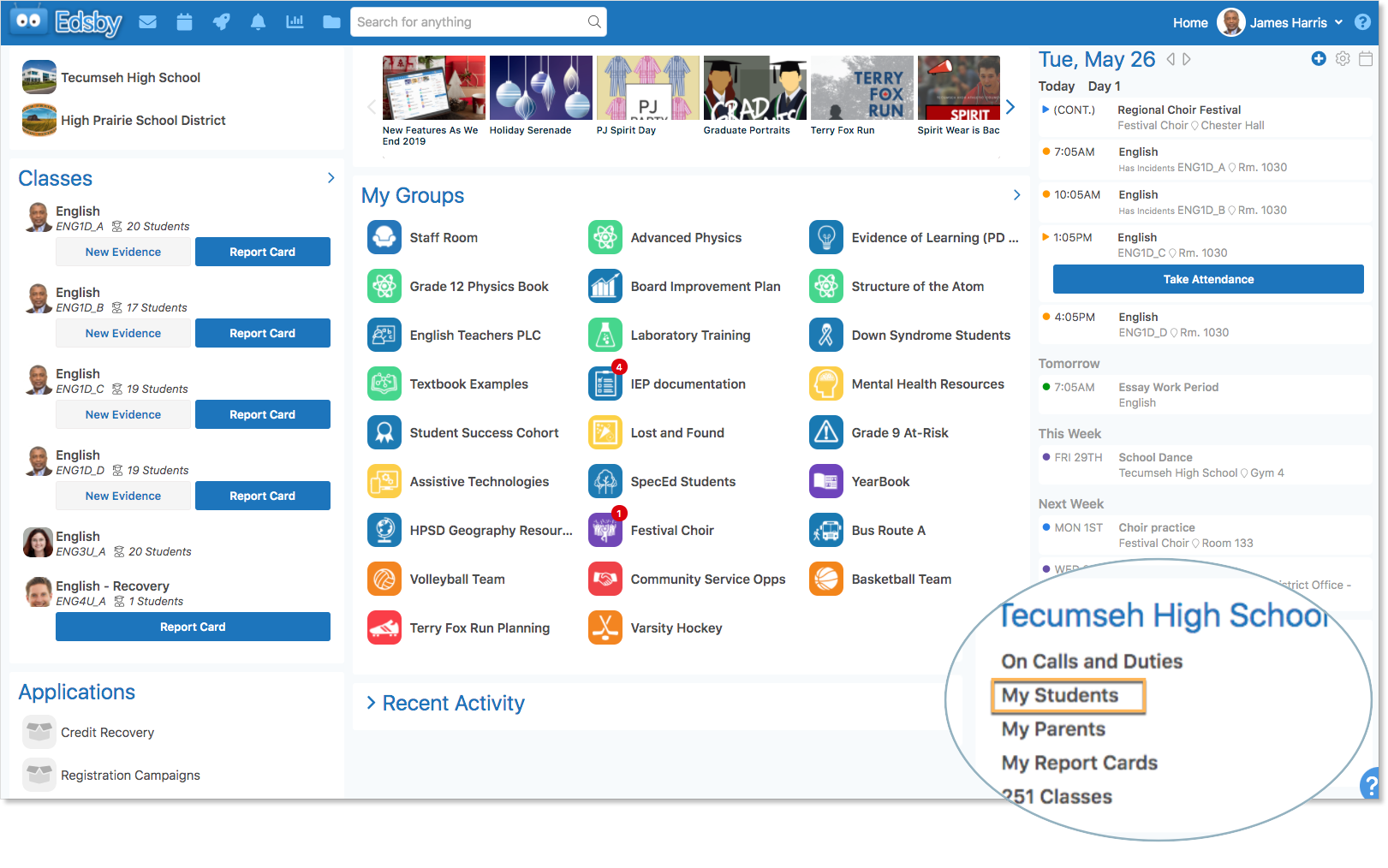Go to next day arrow
Viewport: 1388px width, 868px height.
point(1186,59)
